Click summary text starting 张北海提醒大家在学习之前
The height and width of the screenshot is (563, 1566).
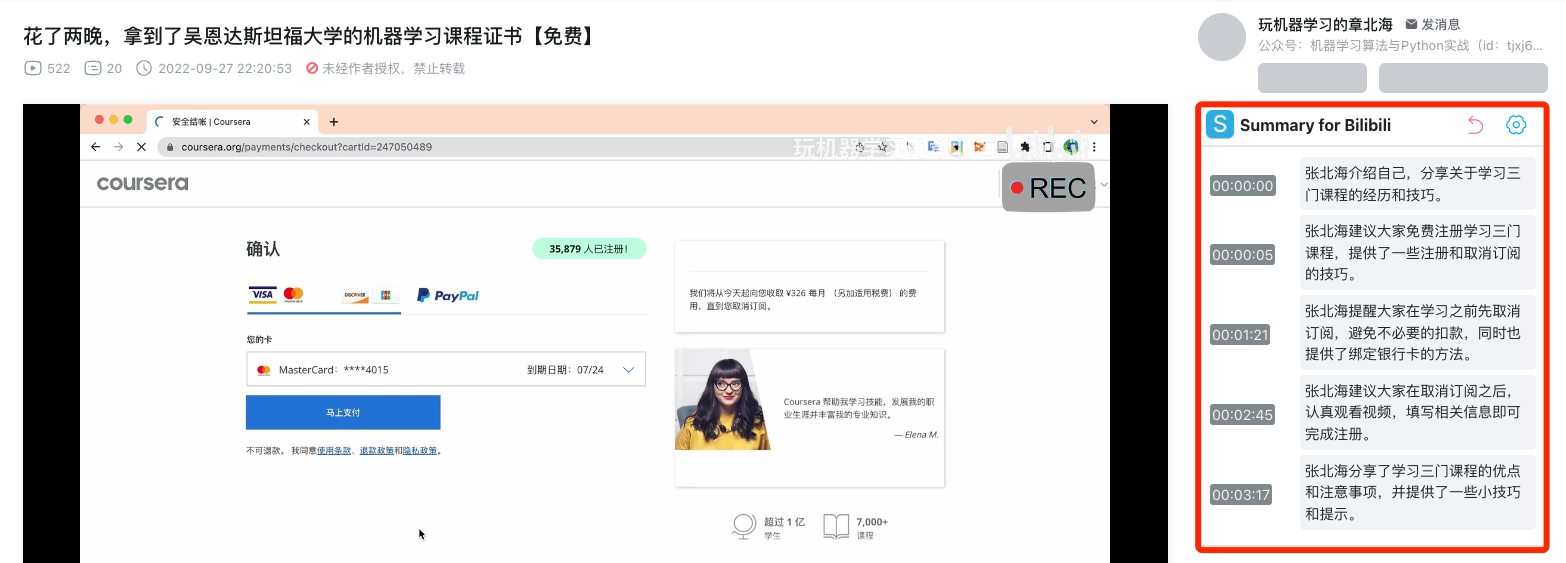(1417, 334)
